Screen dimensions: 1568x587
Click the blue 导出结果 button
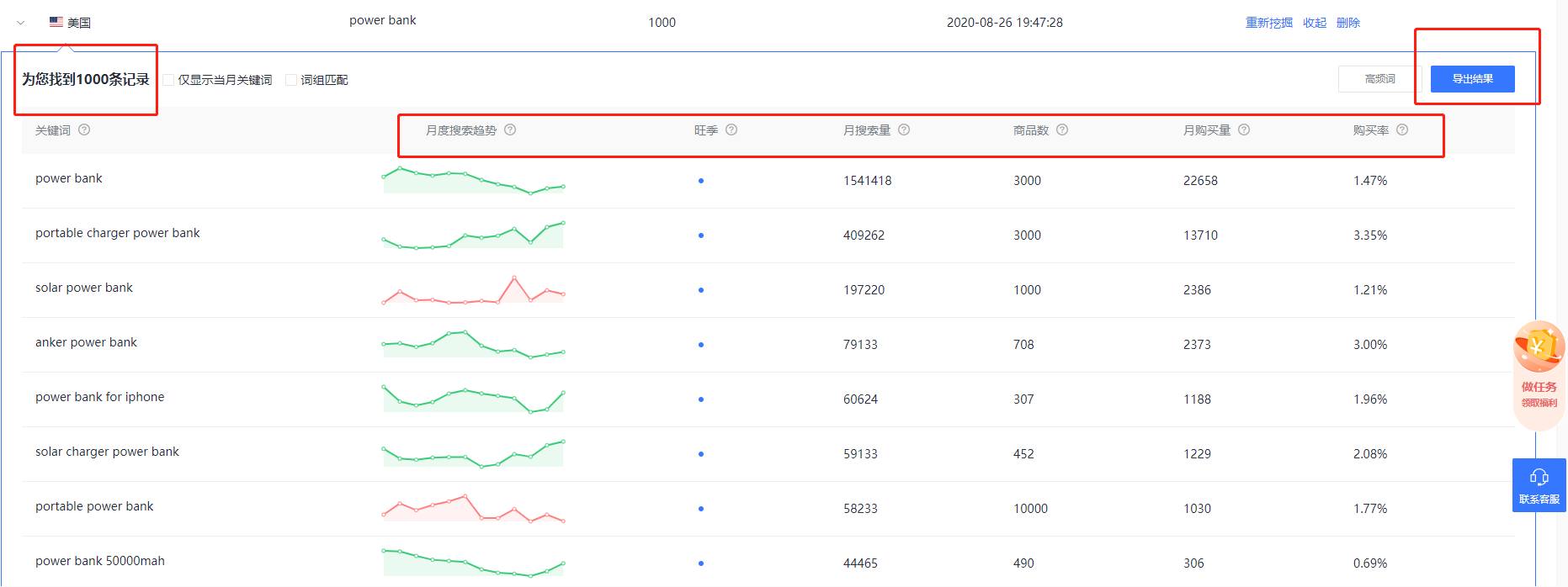1473,79
